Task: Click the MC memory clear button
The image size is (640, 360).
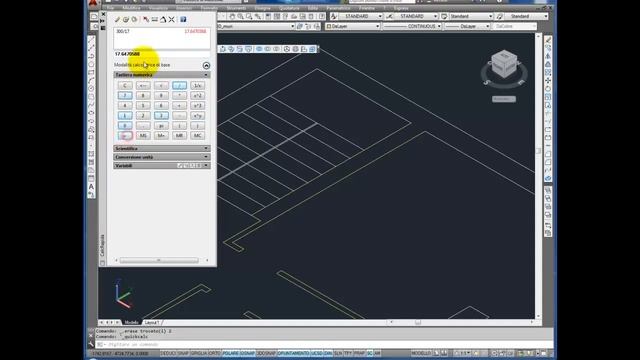Action: [198, 136]
